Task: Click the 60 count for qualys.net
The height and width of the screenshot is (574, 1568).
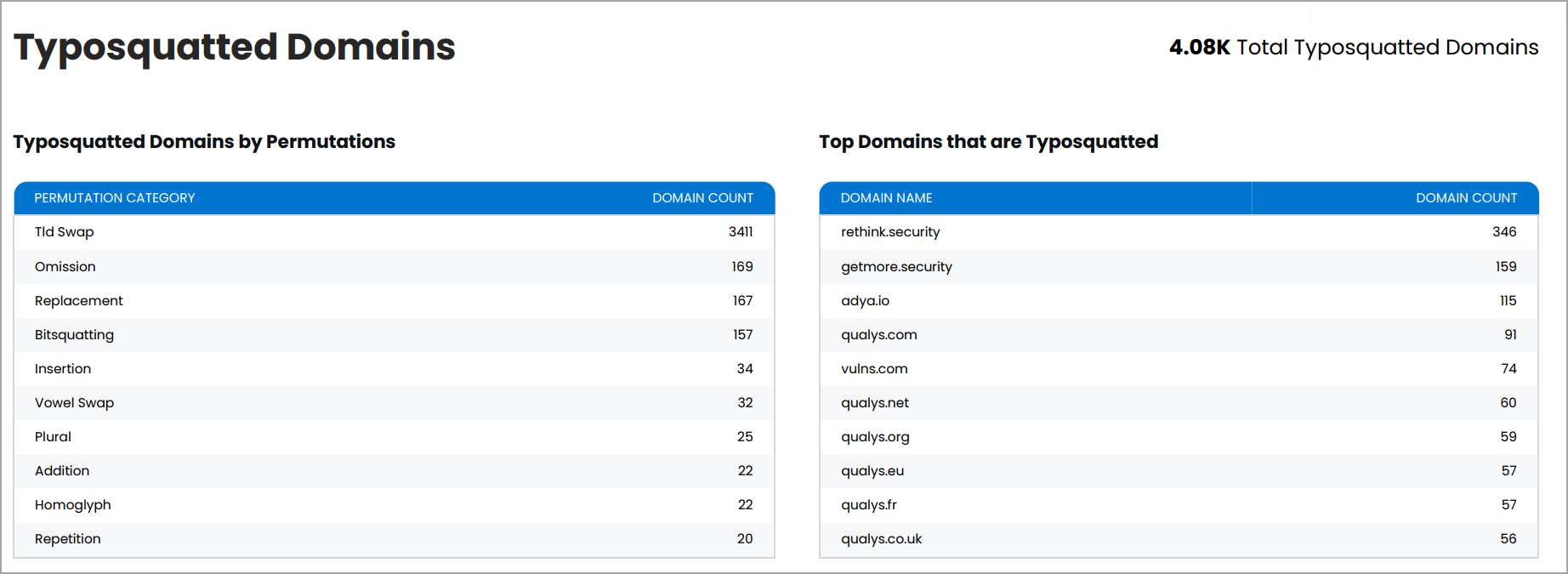Action: point(1508,403)
